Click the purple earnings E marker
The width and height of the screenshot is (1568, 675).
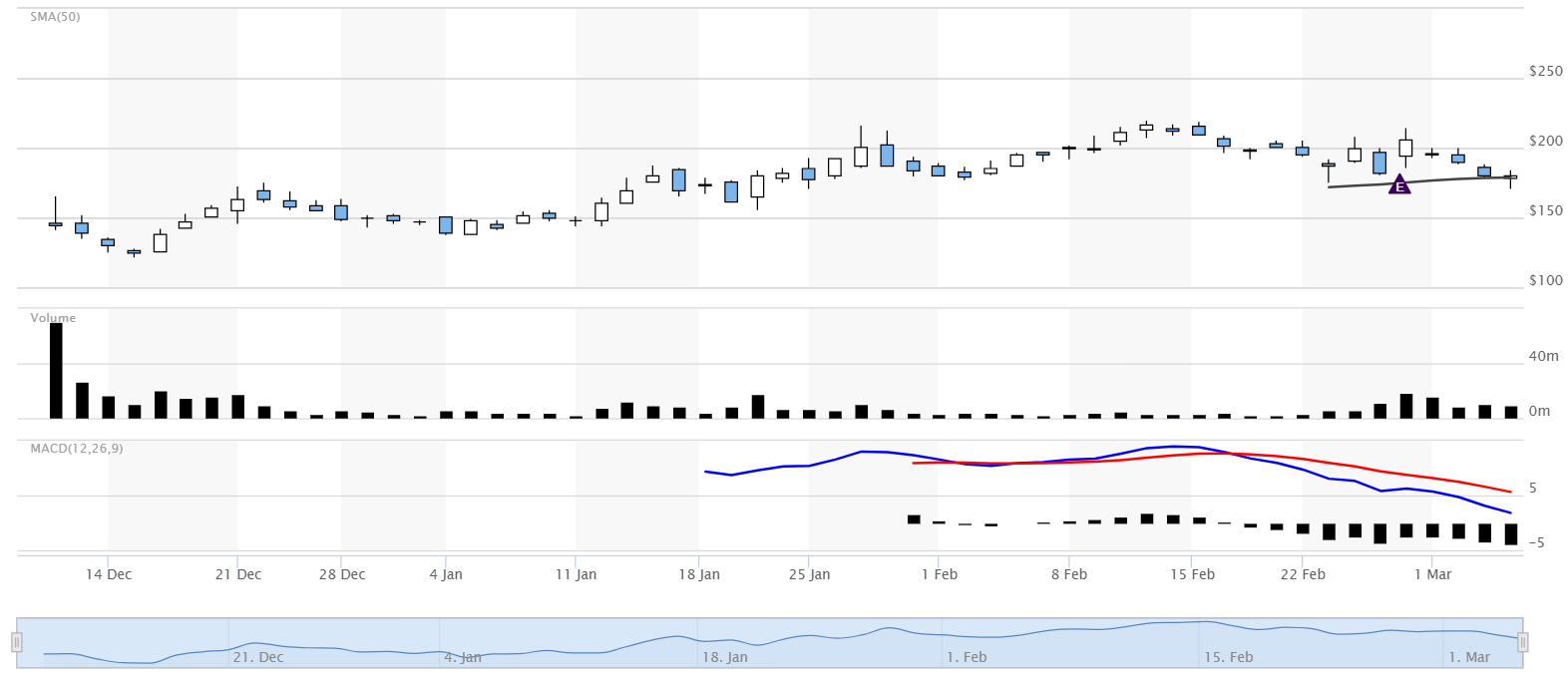[x=1399, y=185]
